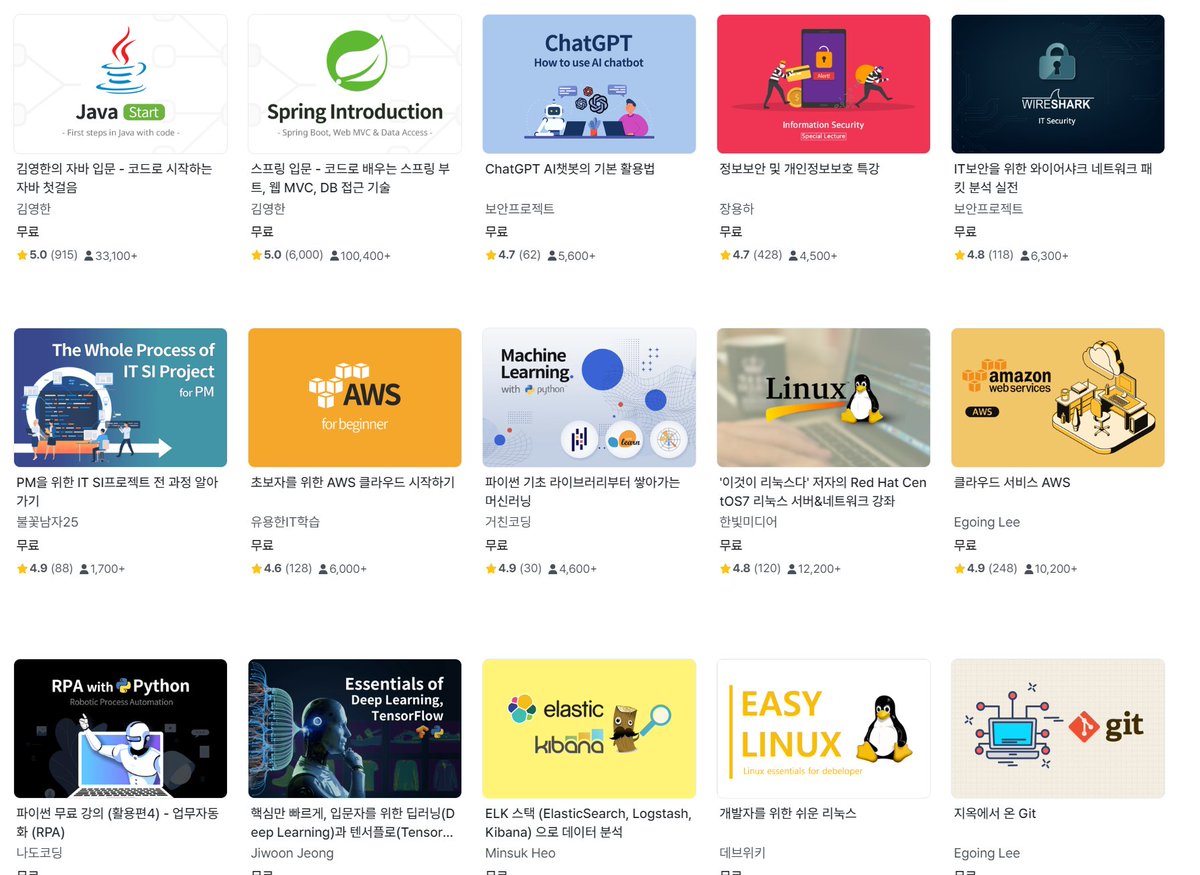Click title 파이썬 기초 라이브러리부터 쌓아가는 머신러닝
This screenshot has width=1200, height=875.
point(582,491)
